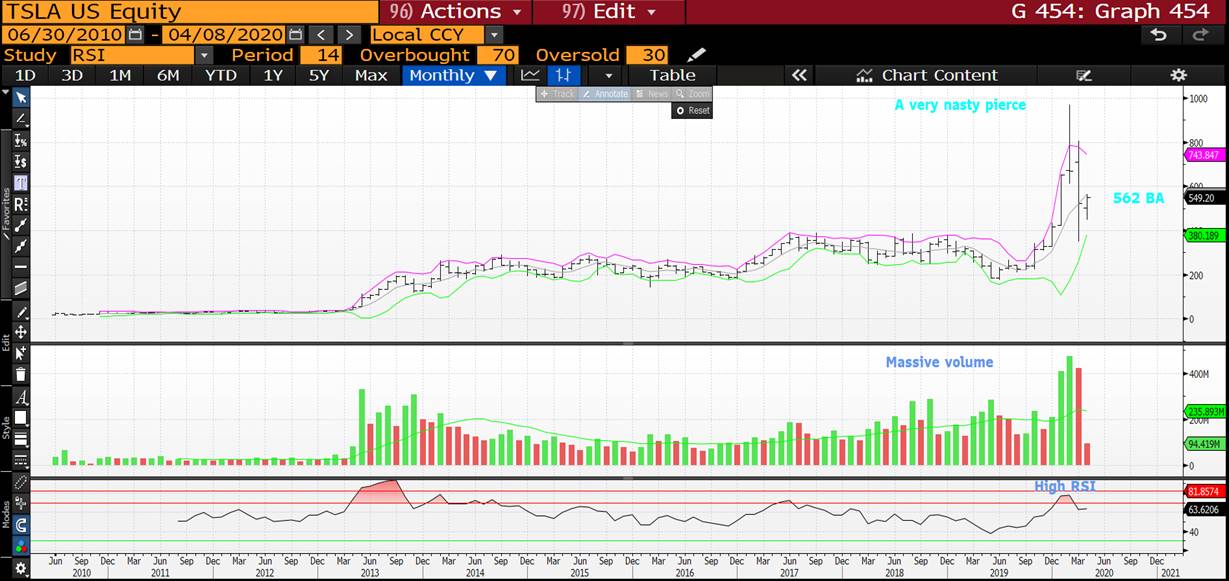Click the 'Massive volume' annotation text

(x=940, y=362)
